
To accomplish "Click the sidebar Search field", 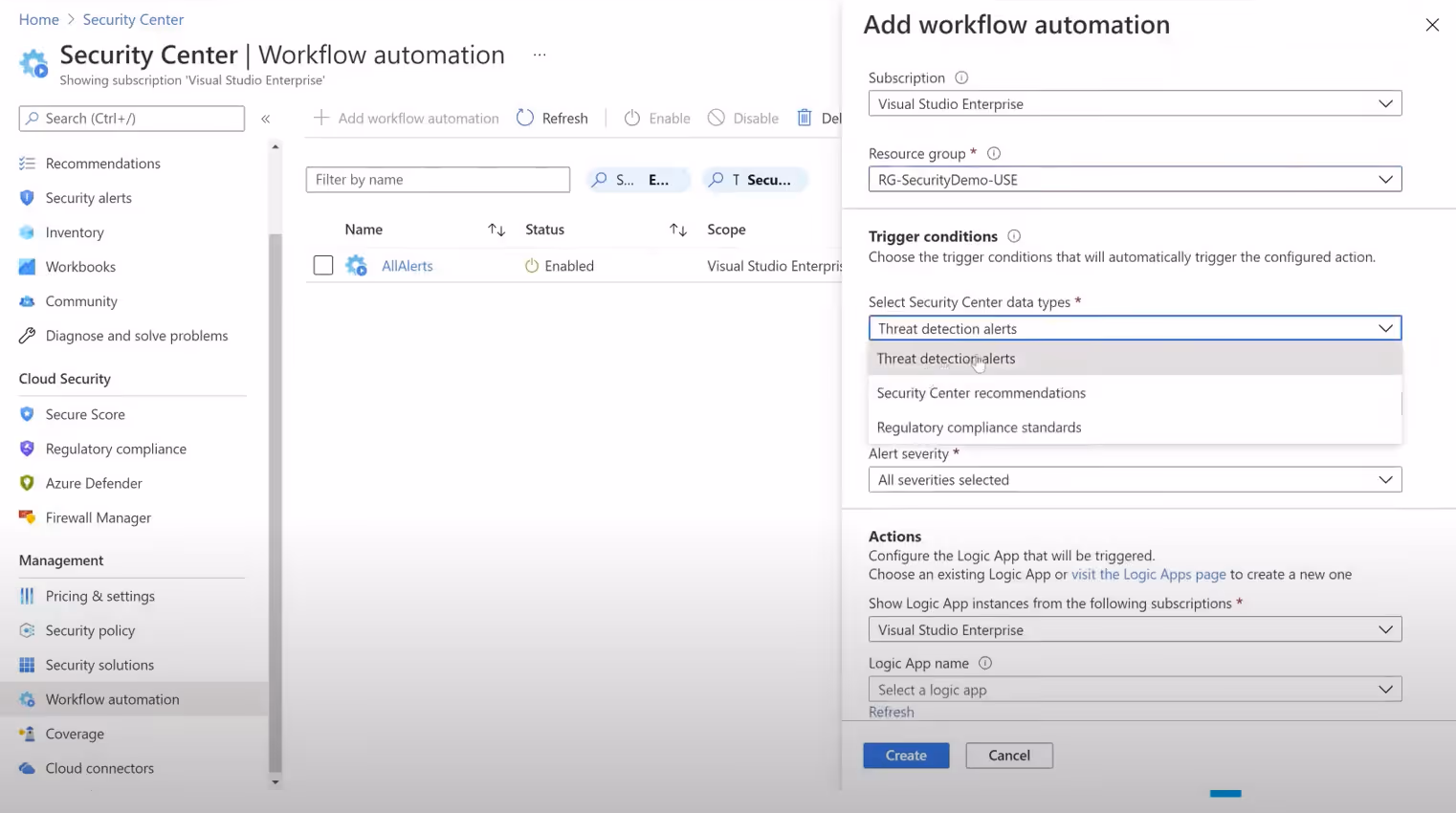I will pyautogui.click(x=132, y=119).
